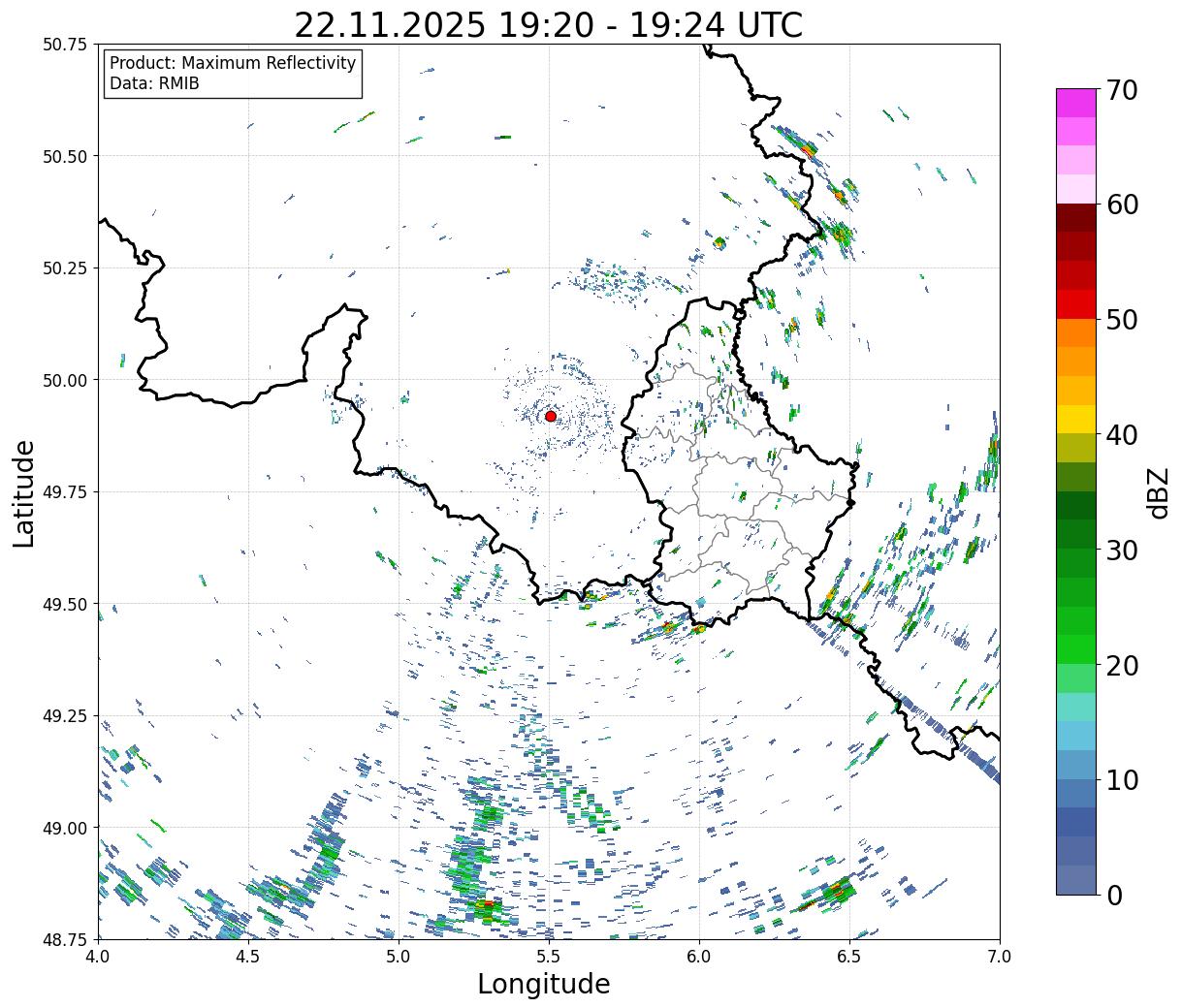Click the 'Latitude' axis label
This screenshot has height=1008, width=1182.
(24, 492)
